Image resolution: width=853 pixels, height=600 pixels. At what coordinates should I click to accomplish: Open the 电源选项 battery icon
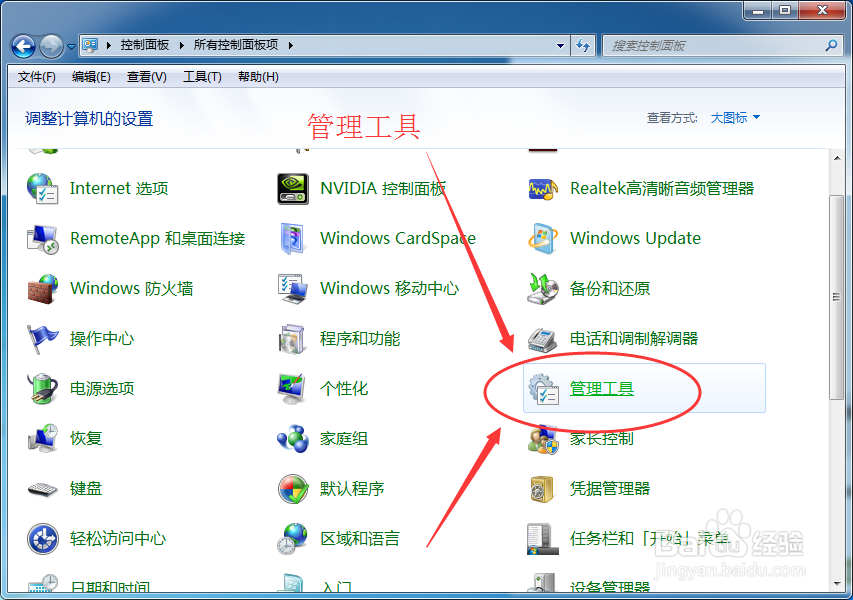(x=43, y=389)
